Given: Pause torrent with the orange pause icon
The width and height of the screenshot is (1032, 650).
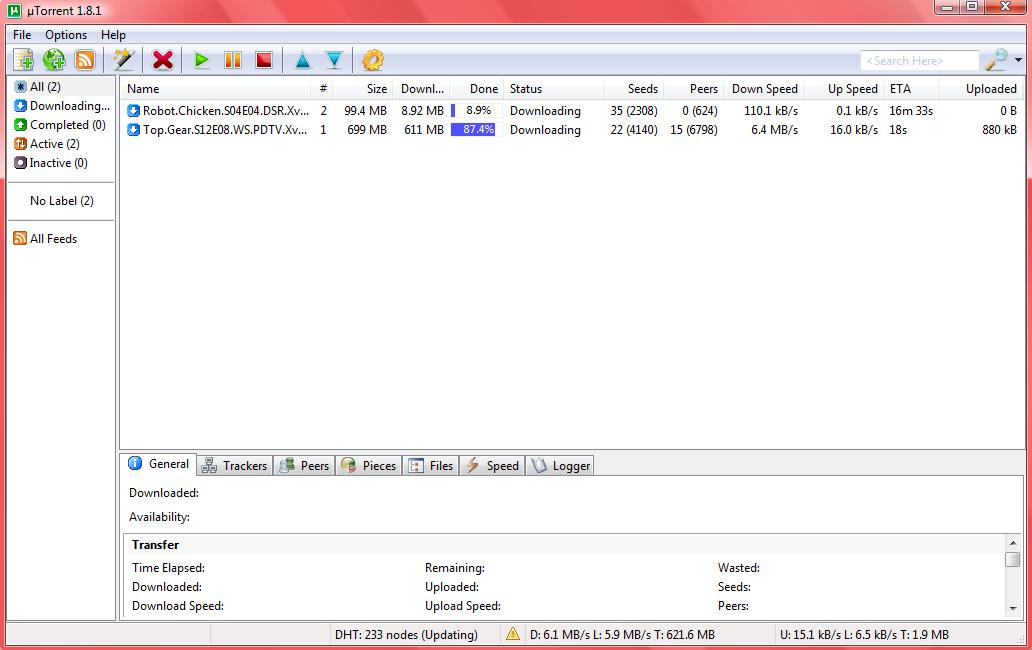Looking at the screenshot, I should pyautogui.click(x=233, y=61).
